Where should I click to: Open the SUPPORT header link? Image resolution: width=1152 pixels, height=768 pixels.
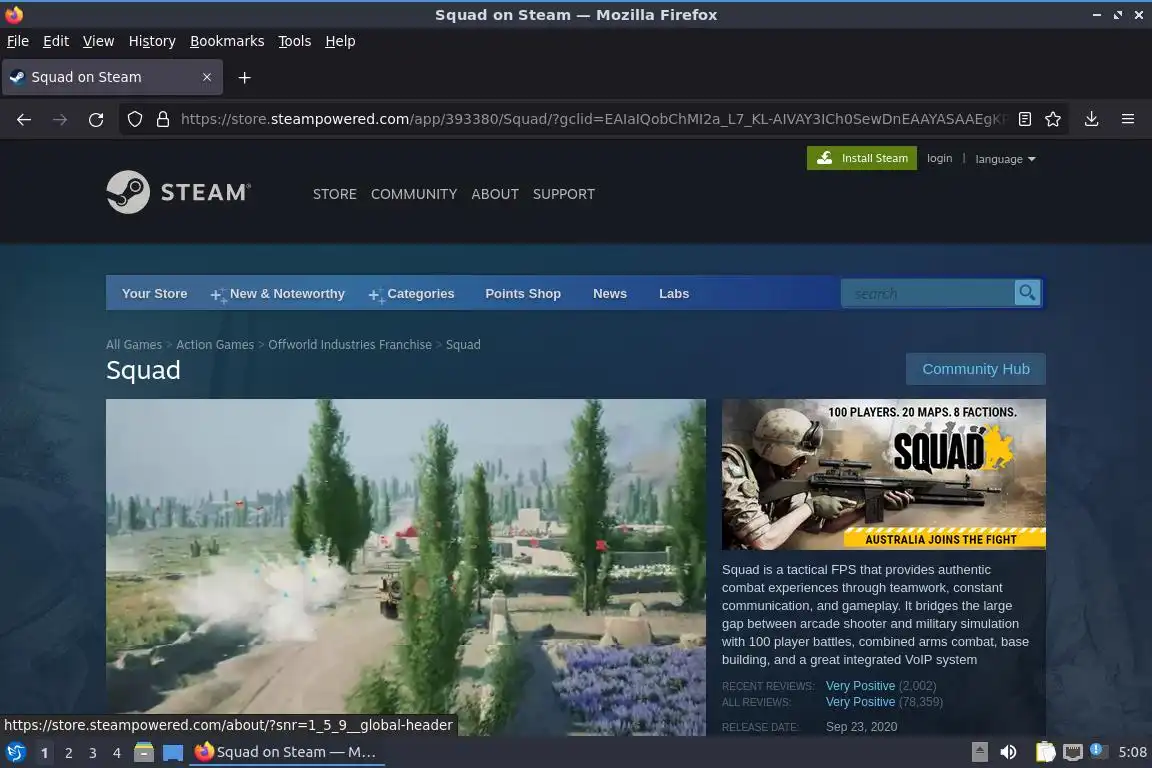tap(564, 194)
